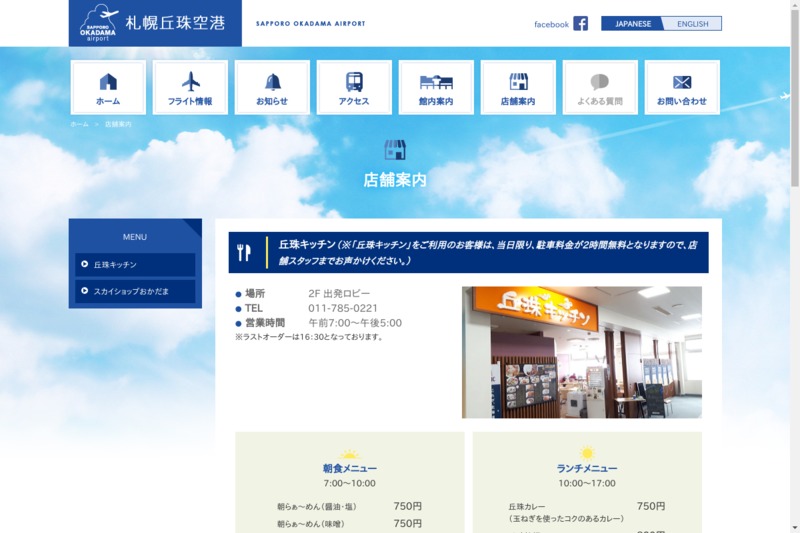Switch language to ENGLISH
The width and height of the screenshot is (800, 533).
pyautogui.click(x=692, y=24)
